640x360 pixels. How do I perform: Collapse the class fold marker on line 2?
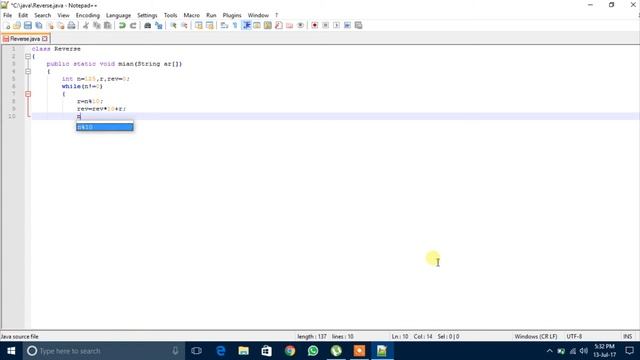point(28,56)
